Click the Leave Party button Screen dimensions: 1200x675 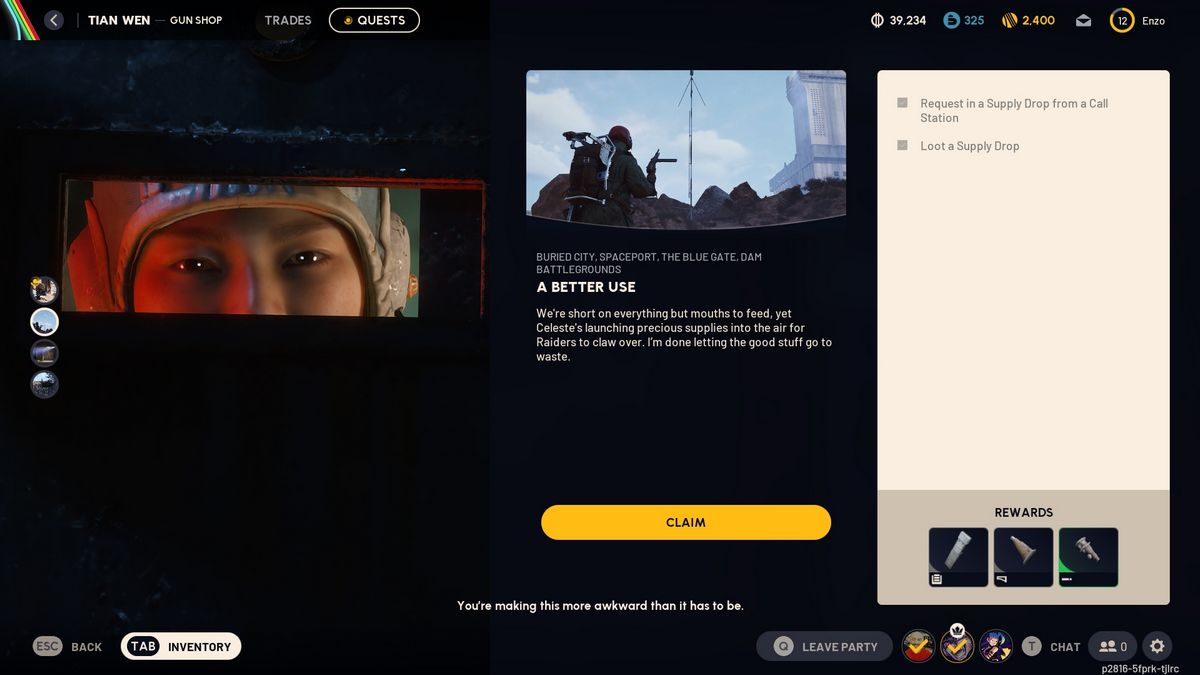click(824, 646)
